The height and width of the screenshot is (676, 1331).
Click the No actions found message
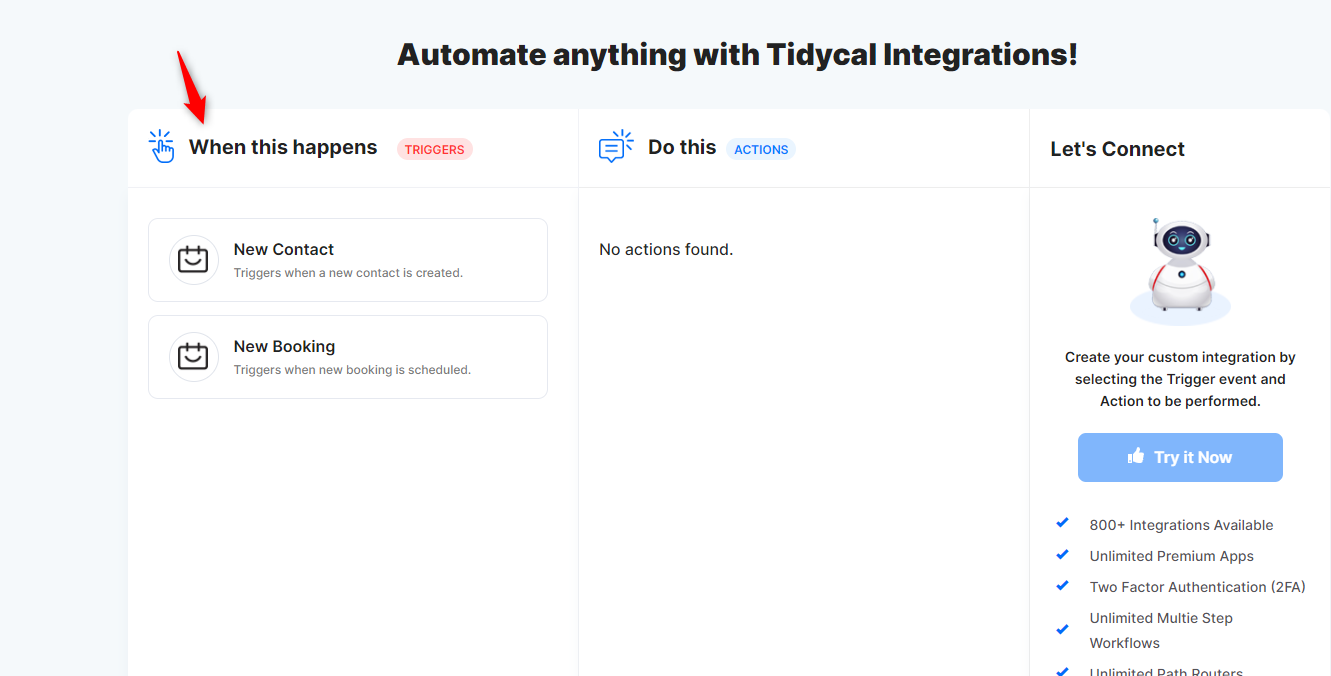click(666, 249)
